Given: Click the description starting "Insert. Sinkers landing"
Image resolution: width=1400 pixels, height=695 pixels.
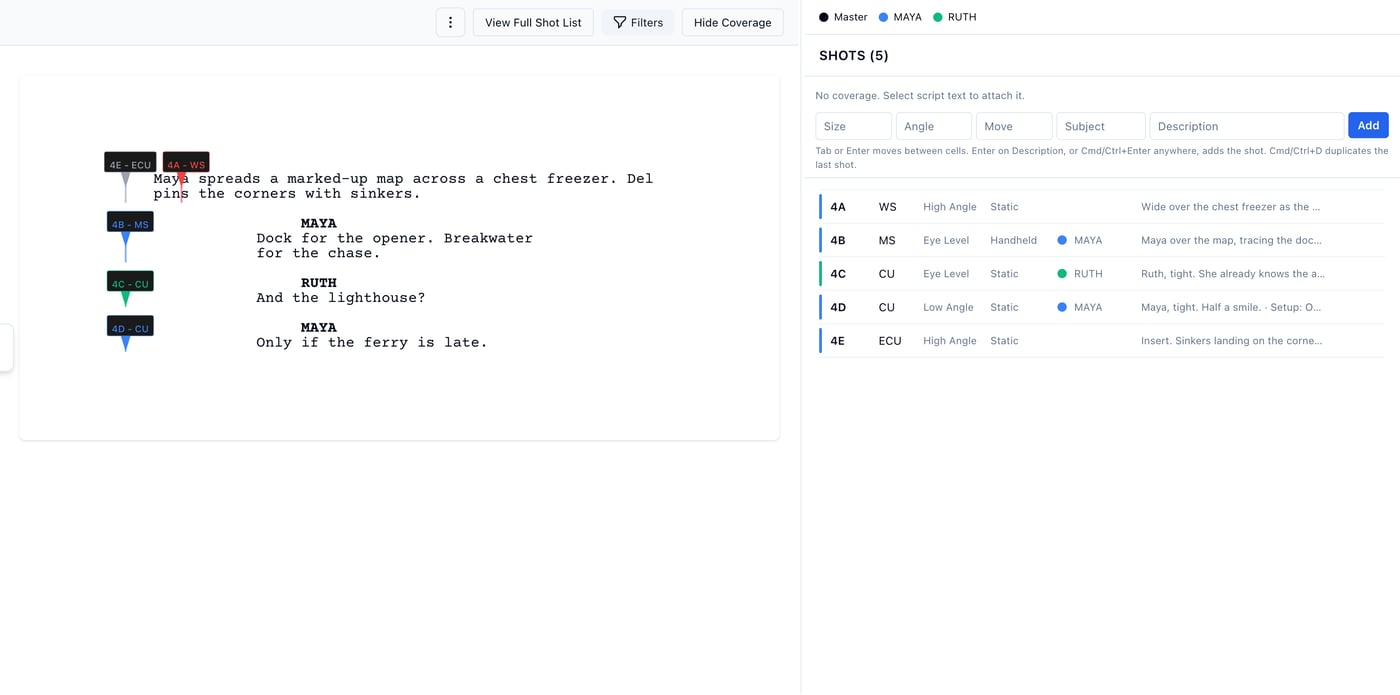Looking at the screenshot, I should pos(1232,341).
